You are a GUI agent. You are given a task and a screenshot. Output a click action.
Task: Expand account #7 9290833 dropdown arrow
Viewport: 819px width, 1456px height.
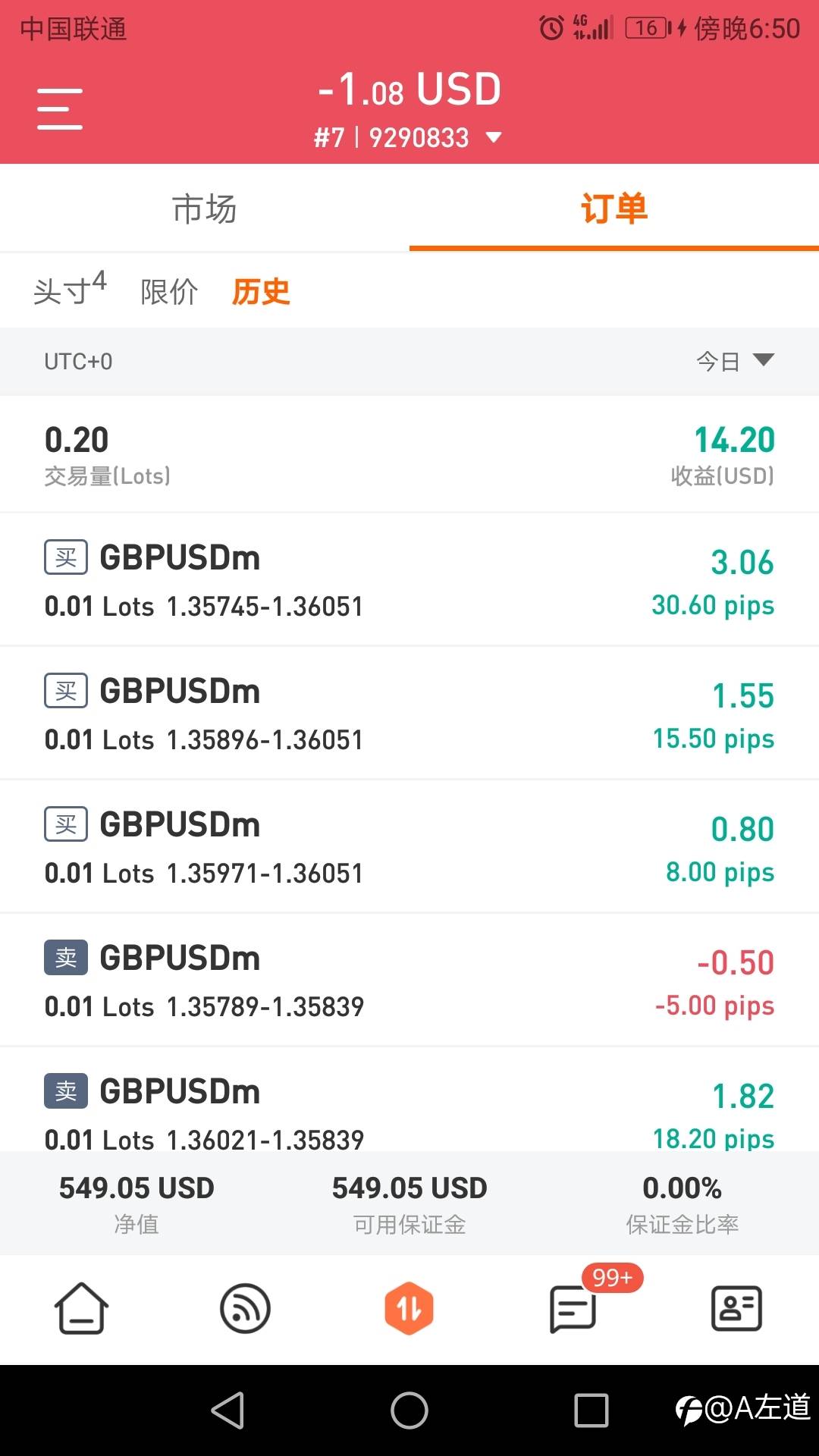[x=494, y=138]
